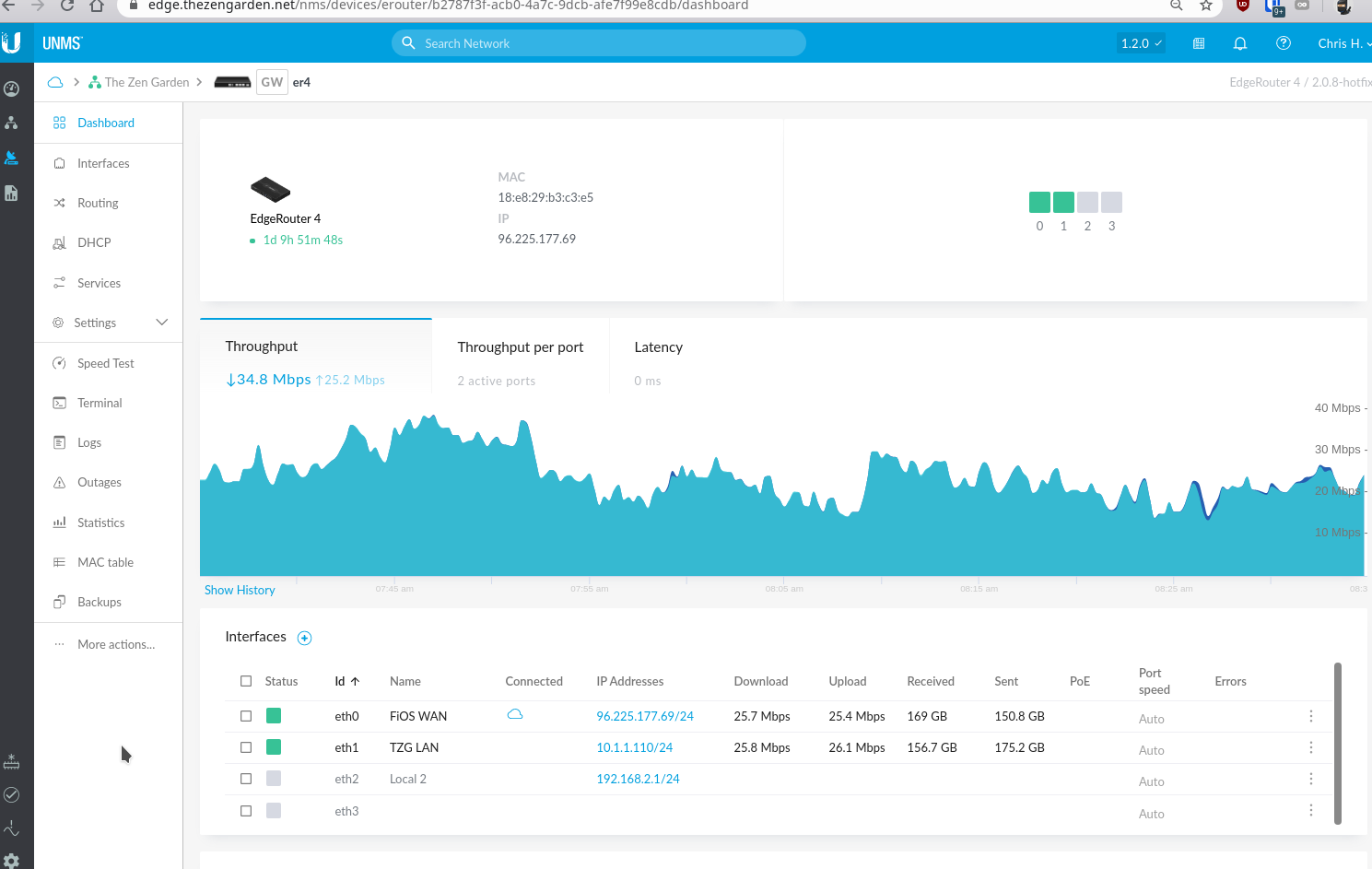1372x869 pixels.
Task: Click the Ubiquiti logo in the sidebar
Action: [11, 42]
